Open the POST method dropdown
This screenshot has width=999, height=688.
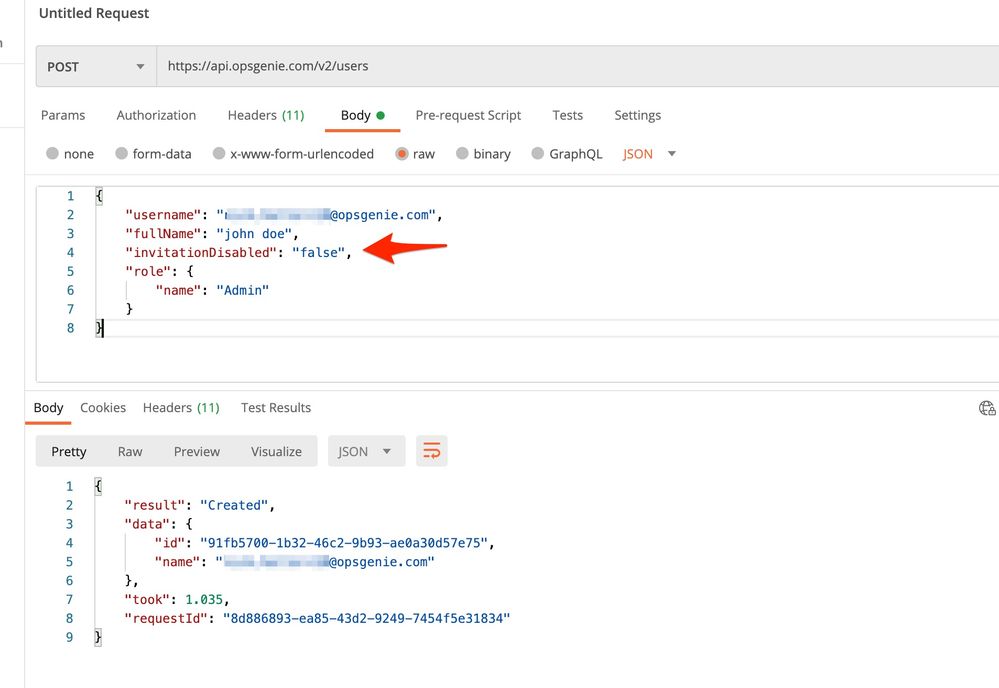tap(96, 66)
